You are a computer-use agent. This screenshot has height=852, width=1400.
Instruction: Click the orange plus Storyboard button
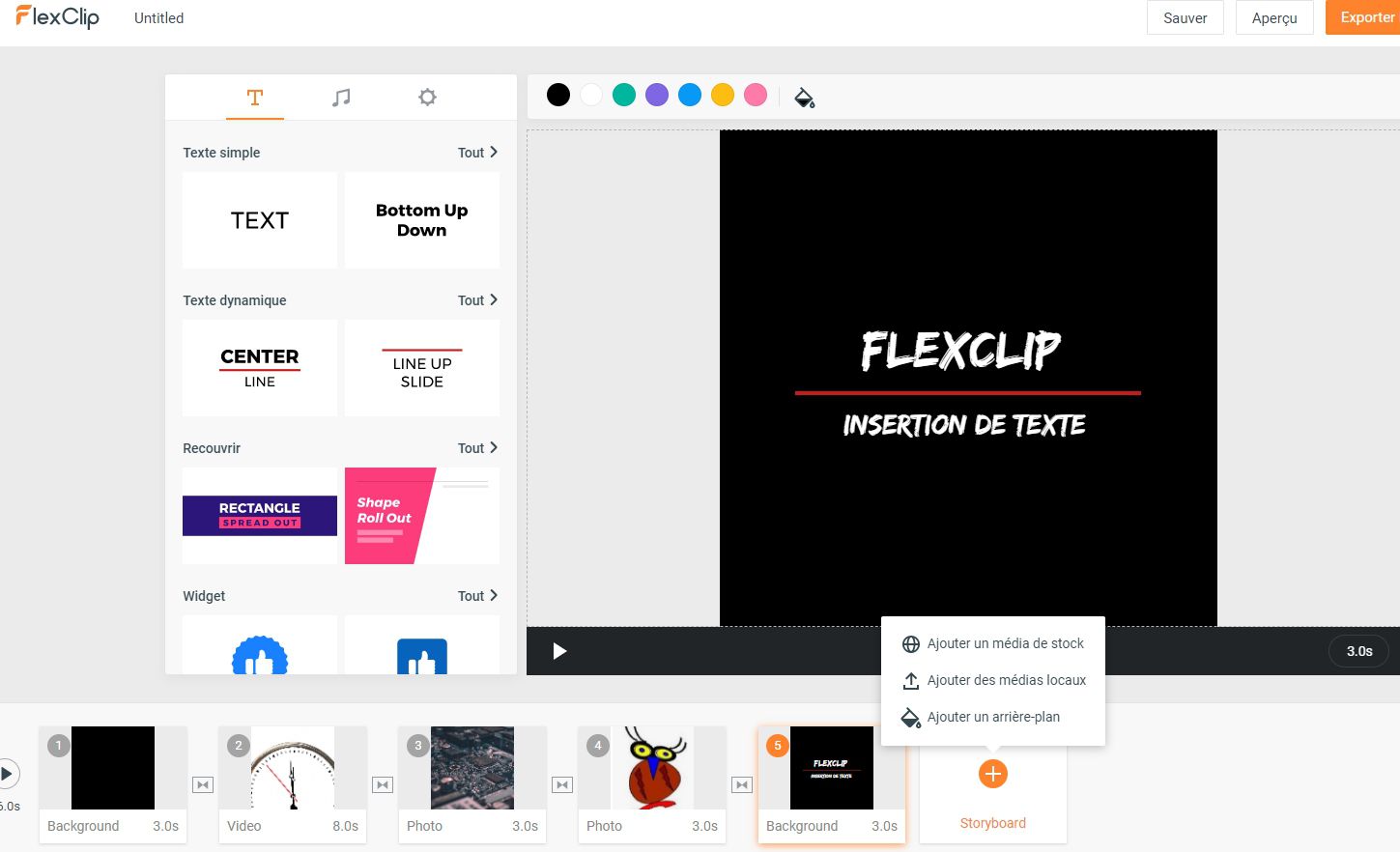click(992, 774)
